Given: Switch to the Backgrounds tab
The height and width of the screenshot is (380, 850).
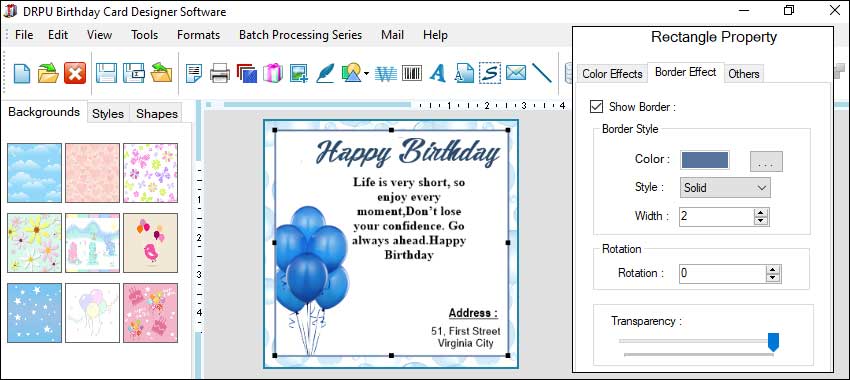Looking at the screenshot, I should point(44,112).
